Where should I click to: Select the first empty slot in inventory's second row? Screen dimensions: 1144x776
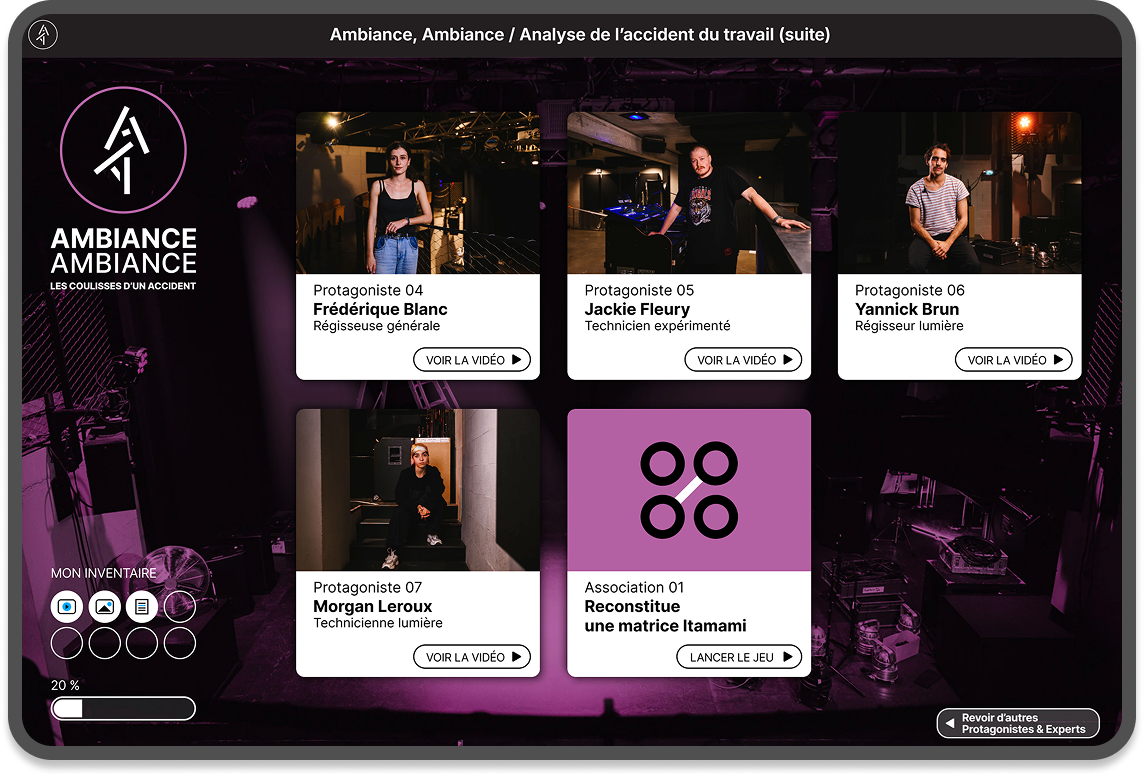67,643
